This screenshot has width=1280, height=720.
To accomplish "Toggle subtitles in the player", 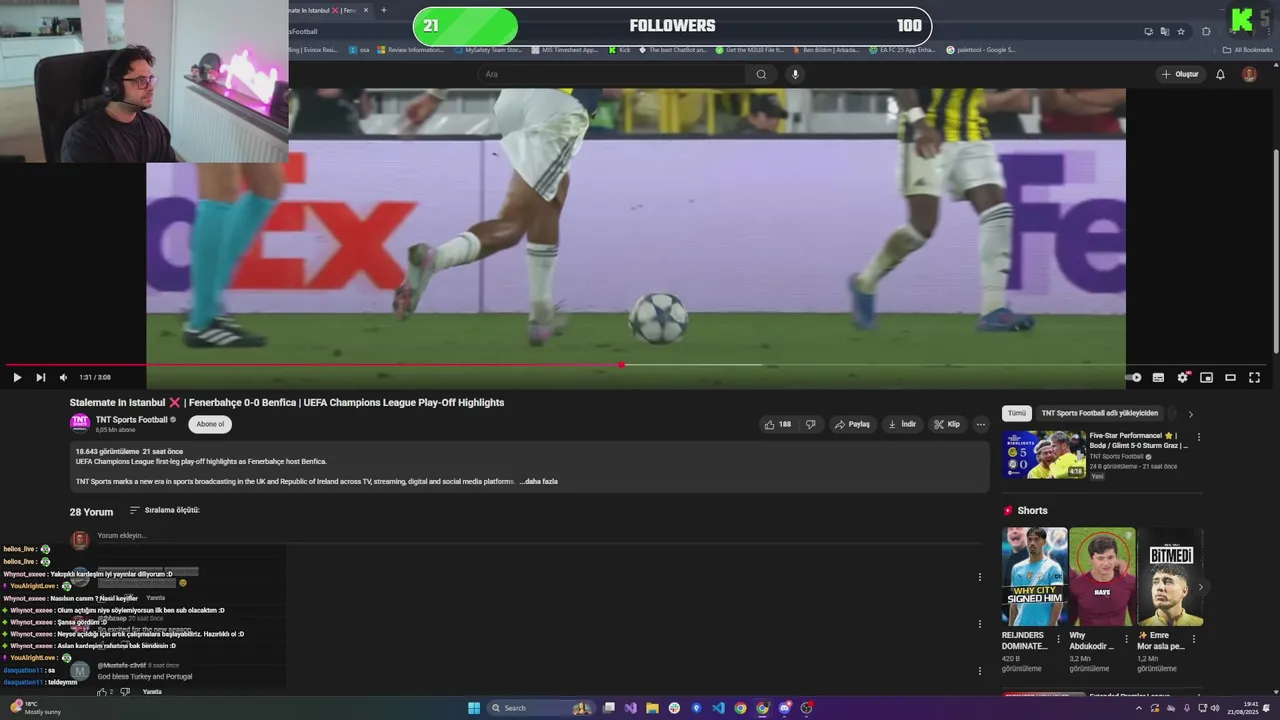I will pos(1158,378).
